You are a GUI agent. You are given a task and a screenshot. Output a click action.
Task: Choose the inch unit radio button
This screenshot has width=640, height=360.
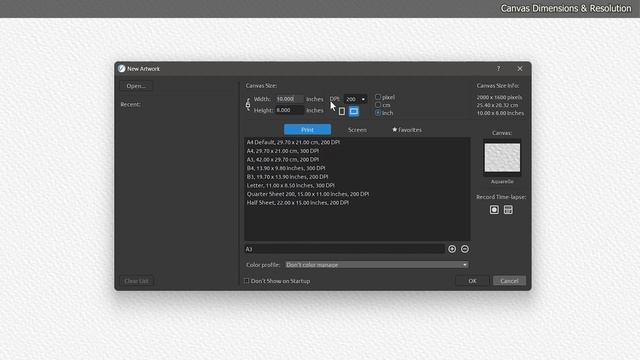click(378, 113)
